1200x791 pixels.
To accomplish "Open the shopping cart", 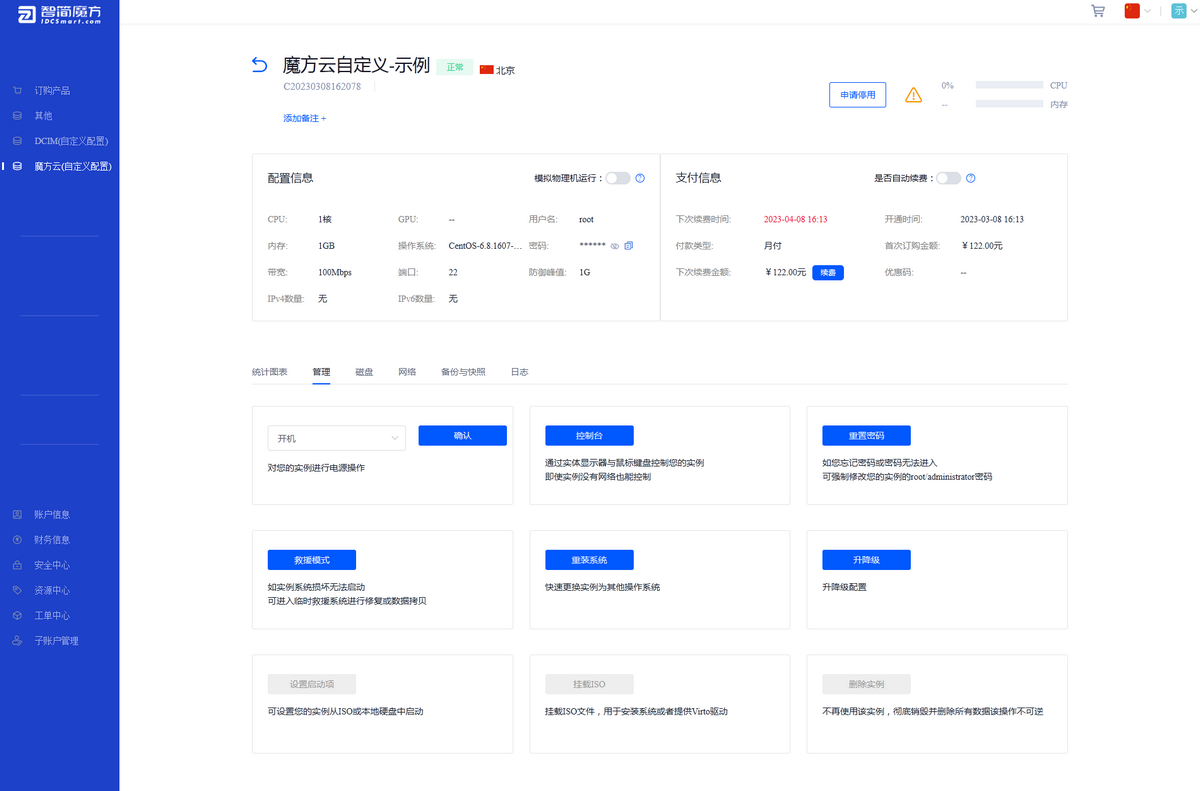I will (x=1098, y=11).
